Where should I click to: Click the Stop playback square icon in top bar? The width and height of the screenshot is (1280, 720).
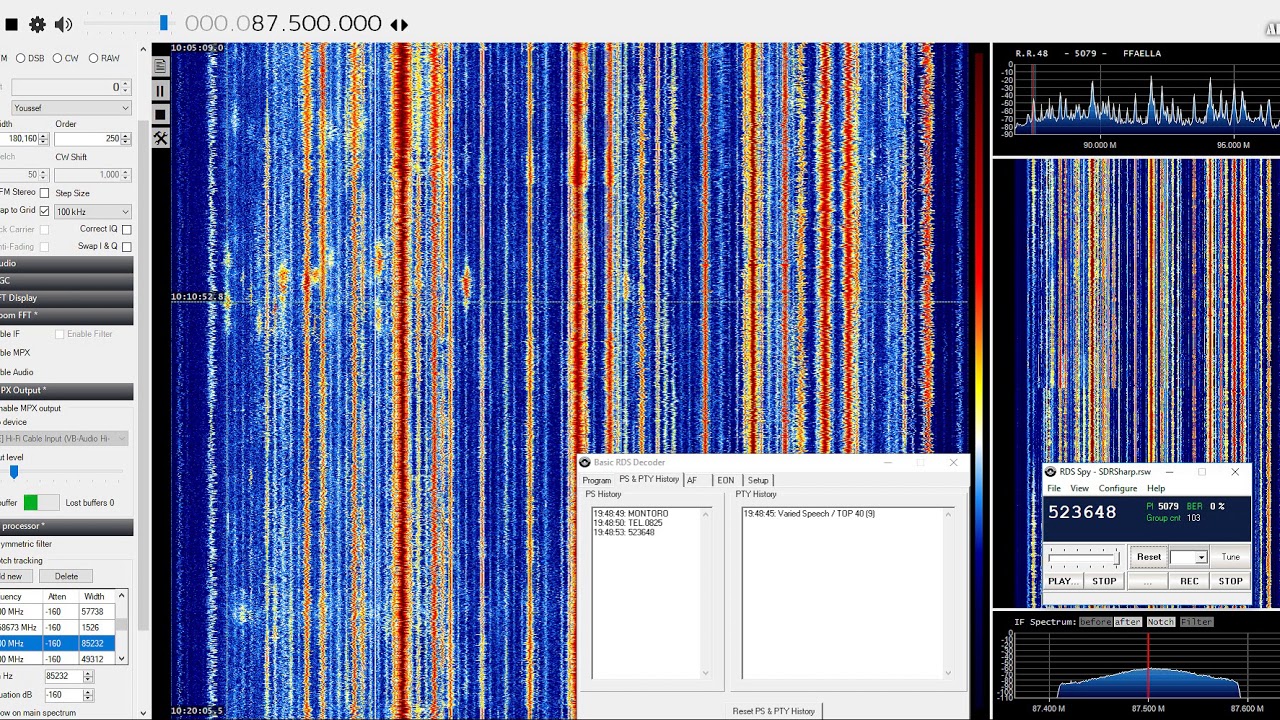click(12, 24)
